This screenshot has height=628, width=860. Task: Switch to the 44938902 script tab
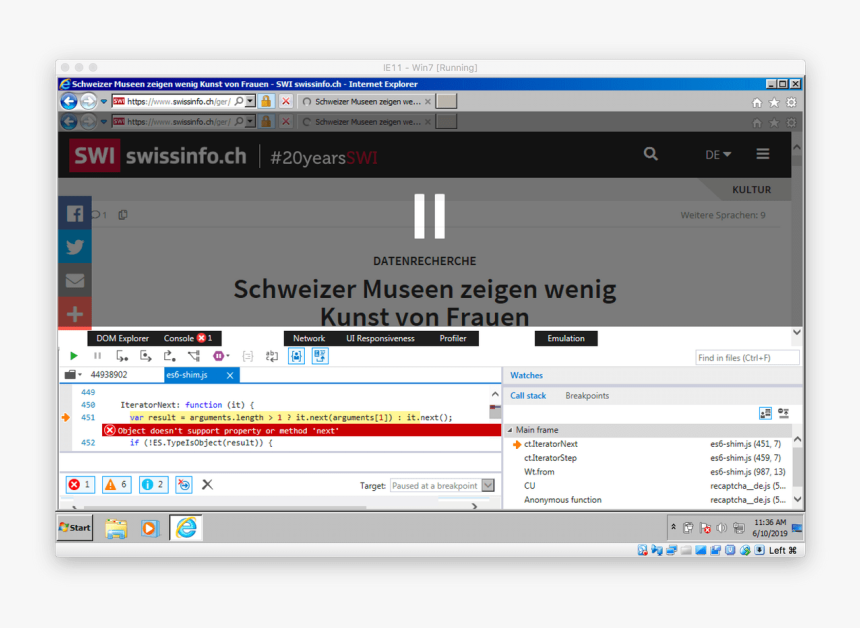click(109, 375)
